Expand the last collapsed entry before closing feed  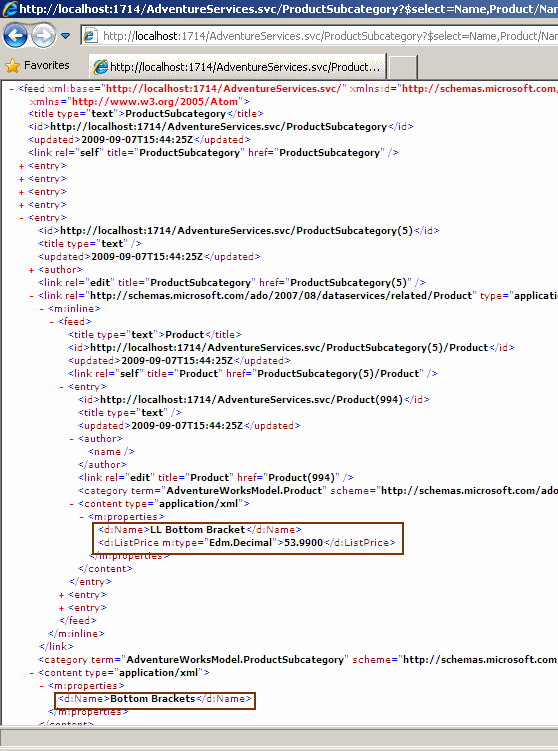click(61, 608)
